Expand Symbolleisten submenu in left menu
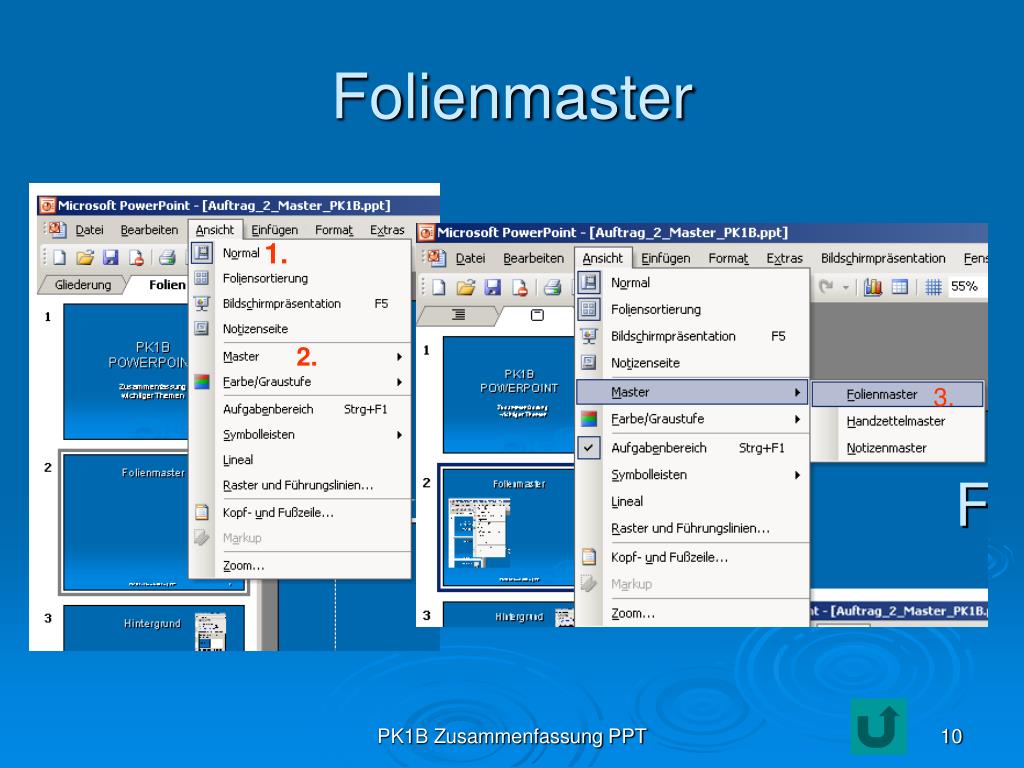This screenshot has height=768, width=1024. pos(399,434)
